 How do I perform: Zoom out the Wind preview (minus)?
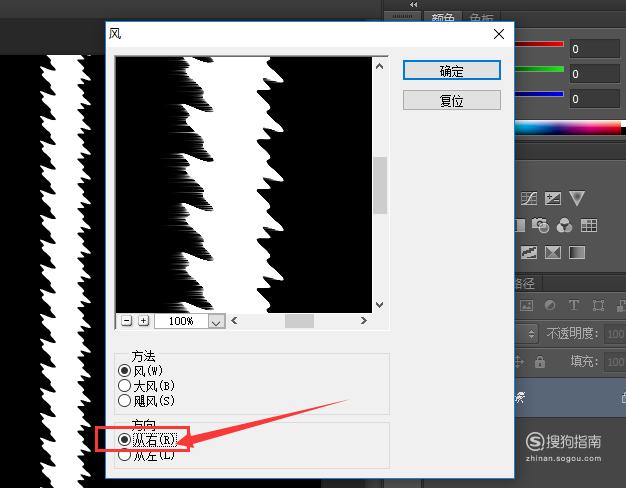tap(127, 321)
